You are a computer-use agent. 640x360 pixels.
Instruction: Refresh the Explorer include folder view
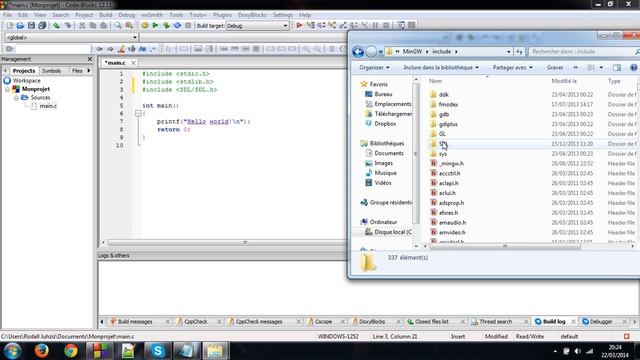coord(519,52)
